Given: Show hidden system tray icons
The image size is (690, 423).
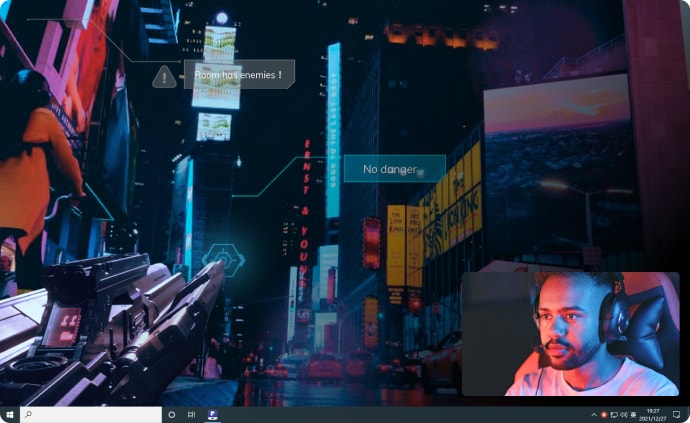Looking at the screenshot, I should [594, 415].
